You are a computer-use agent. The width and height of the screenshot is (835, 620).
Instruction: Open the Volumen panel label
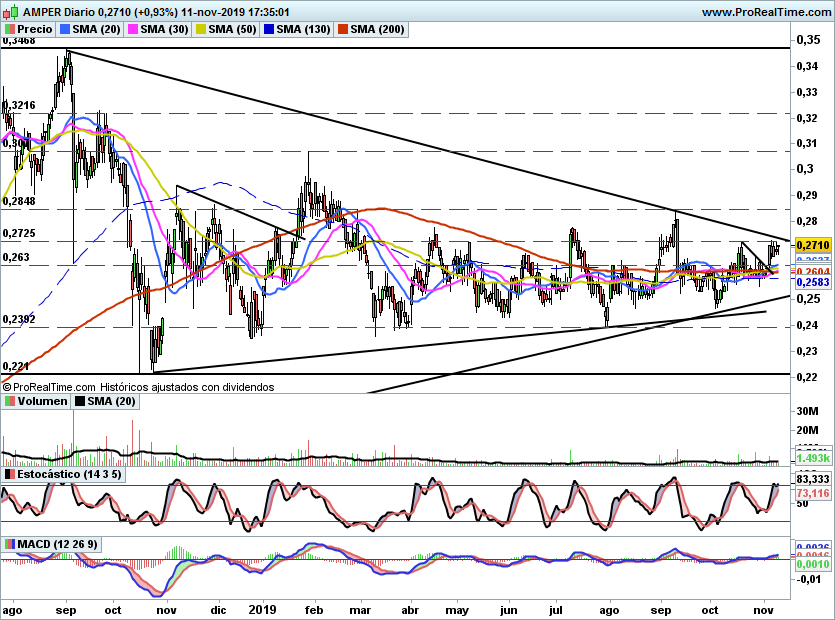click(x=42, y=401)
